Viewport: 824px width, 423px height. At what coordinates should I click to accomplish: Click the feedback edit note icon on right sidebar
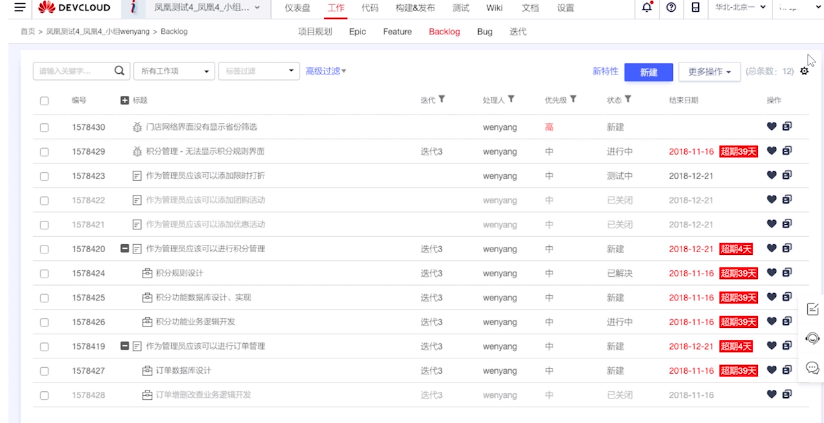[812, 309]
